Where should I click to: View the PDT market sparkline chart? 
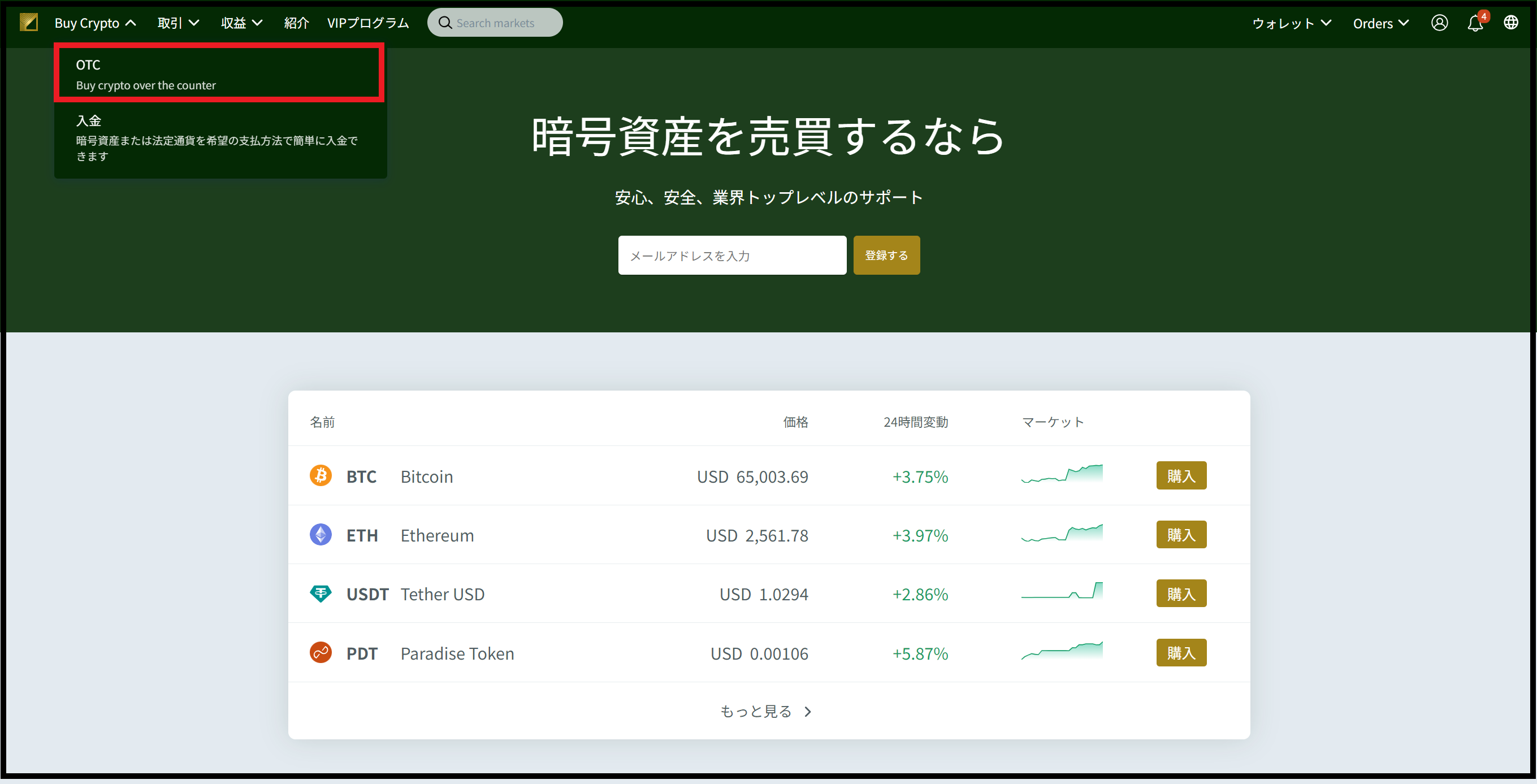pos(1062,651)
